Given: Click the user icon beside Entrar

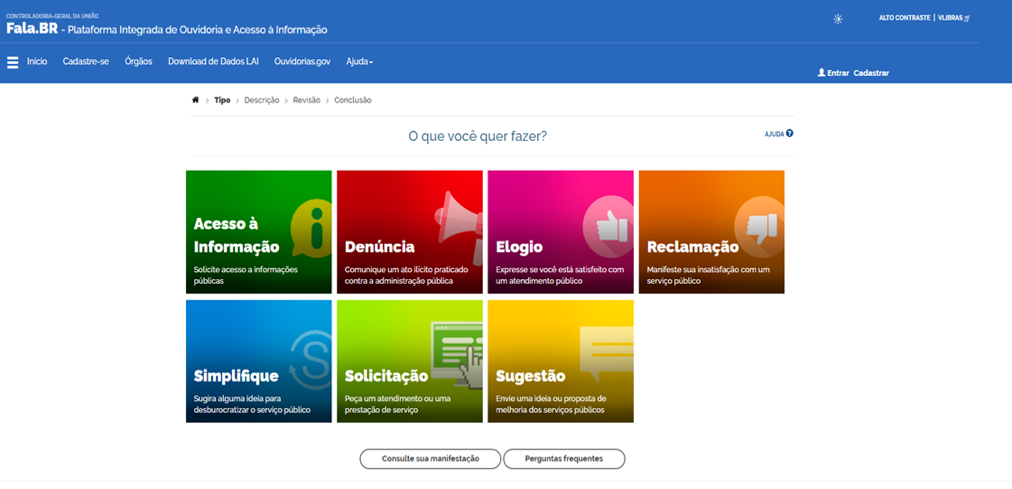Looking at the screenshot, I should (x=822, y=73).
